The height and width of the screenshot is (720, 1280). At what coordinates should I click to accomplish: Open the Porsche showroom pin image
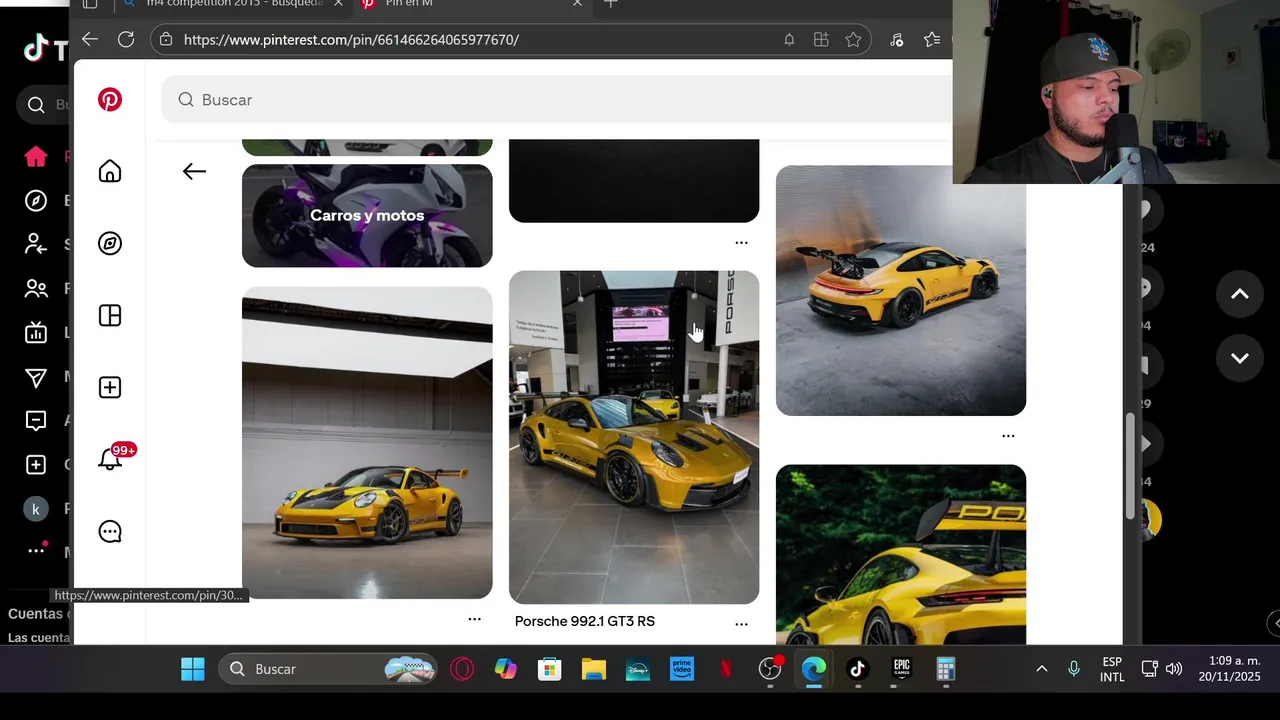pyautogui.click(x=634, y=437)
